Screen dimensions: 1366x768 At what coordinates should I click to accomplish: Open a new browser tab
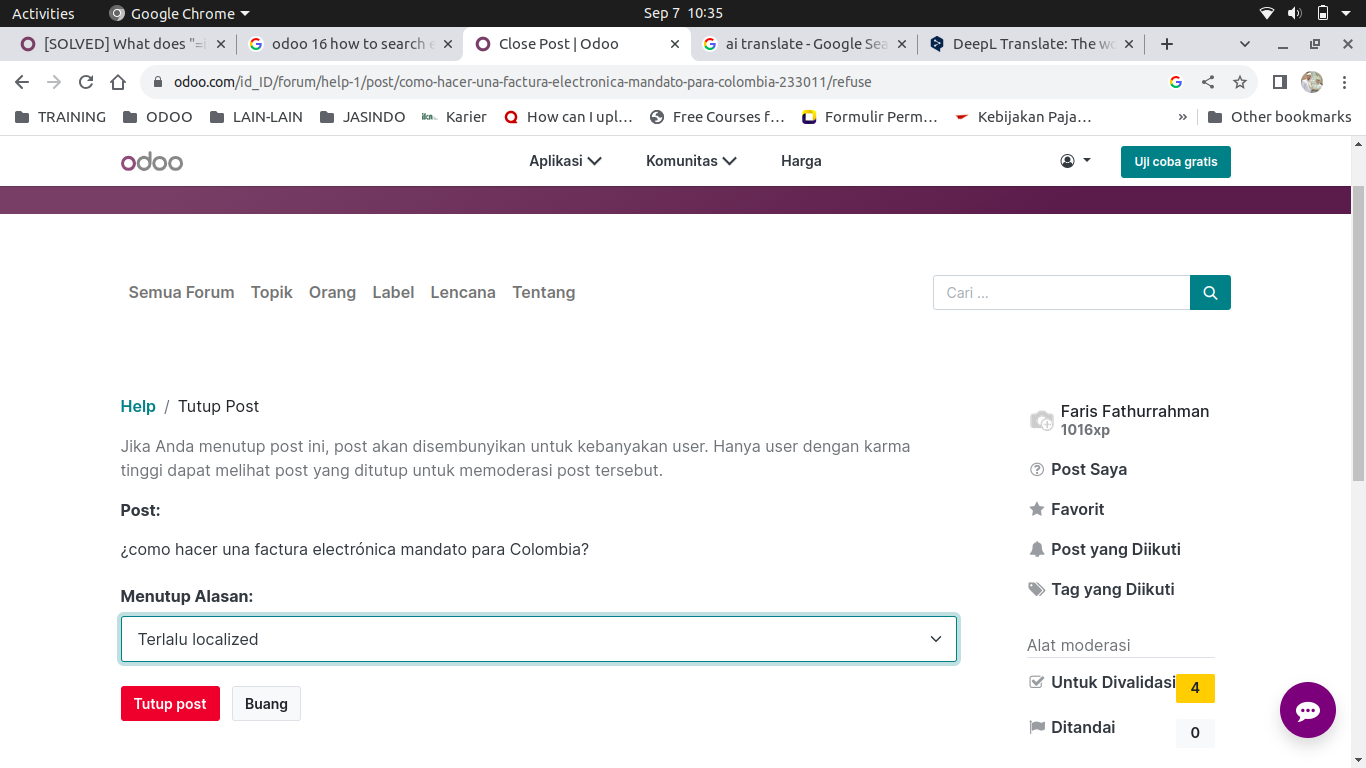[1166, 44]
